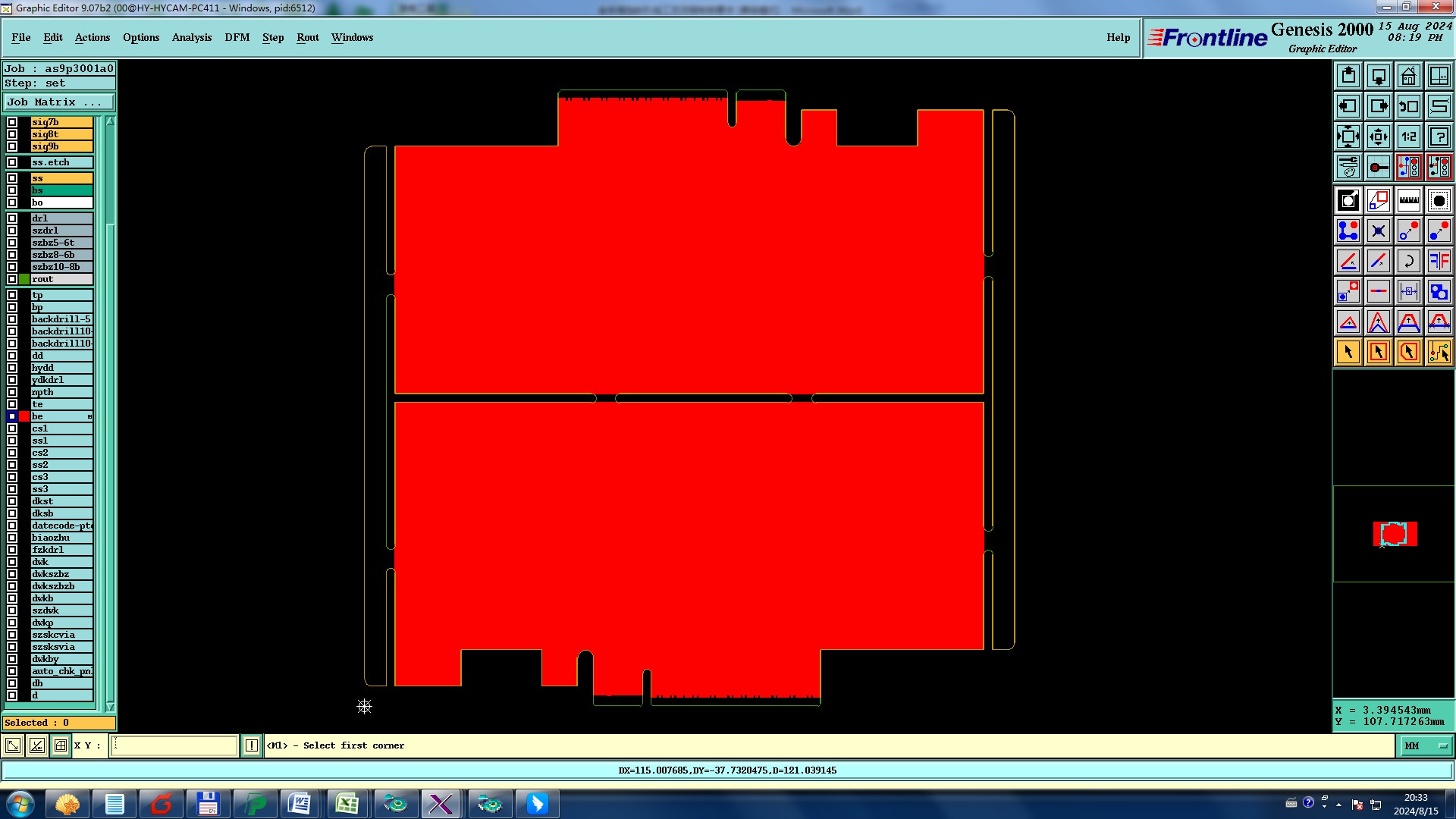
Task: Click the pan down view icon
Action: (x=1379, y=76)
